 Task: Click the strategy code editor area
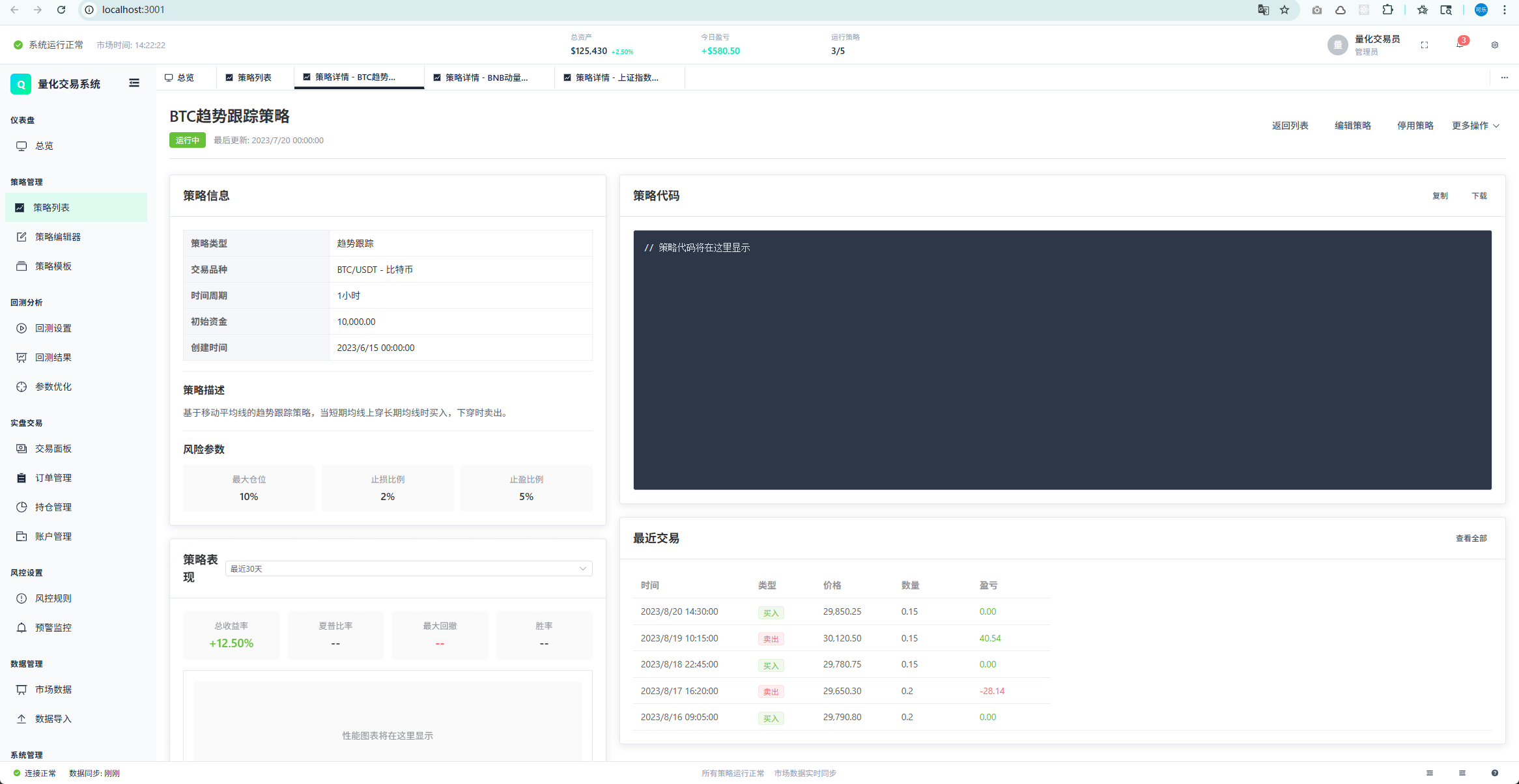point(1062,360)
